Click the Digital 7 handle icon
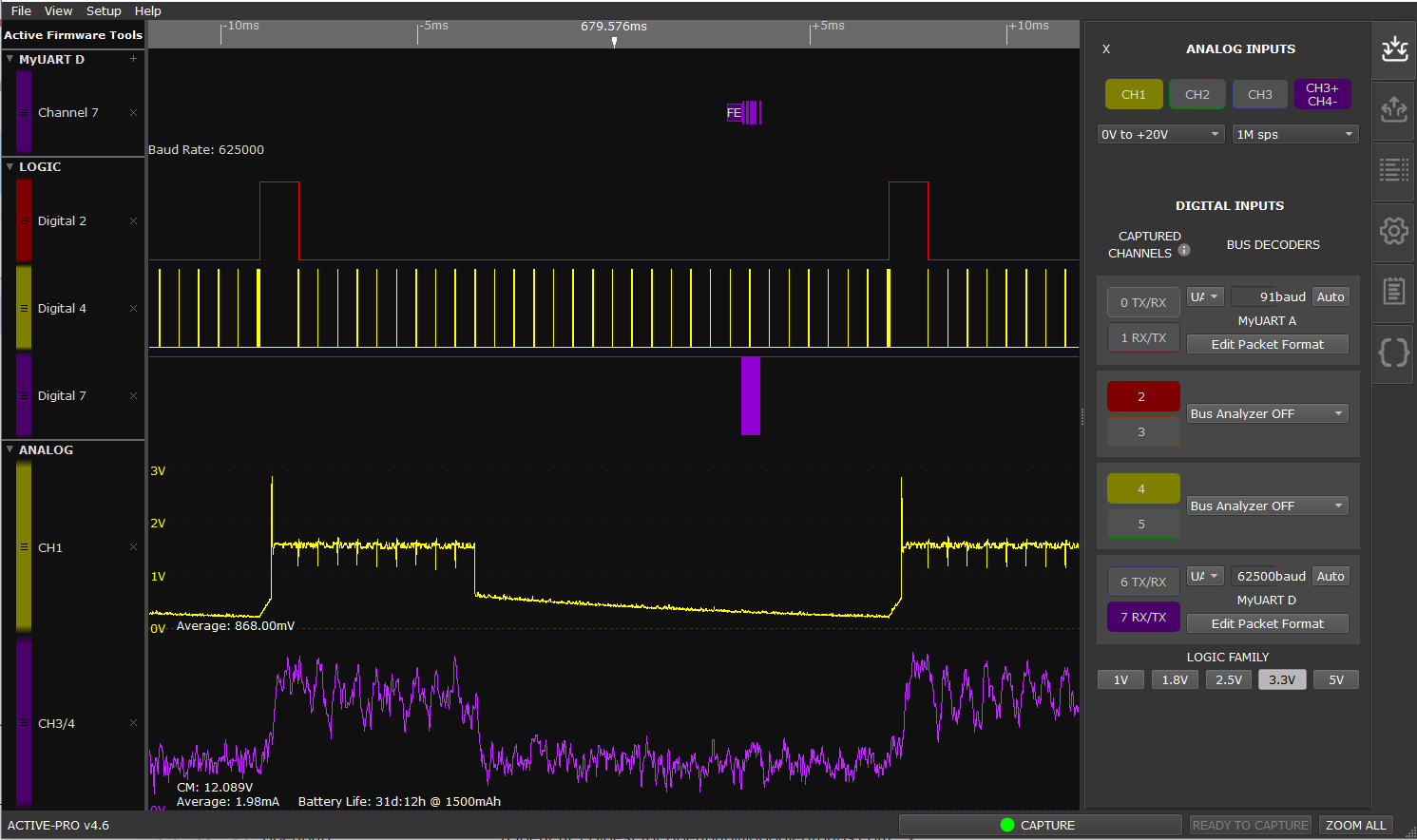Viewport: 1417px width, 840px height. tap(24, 395)
